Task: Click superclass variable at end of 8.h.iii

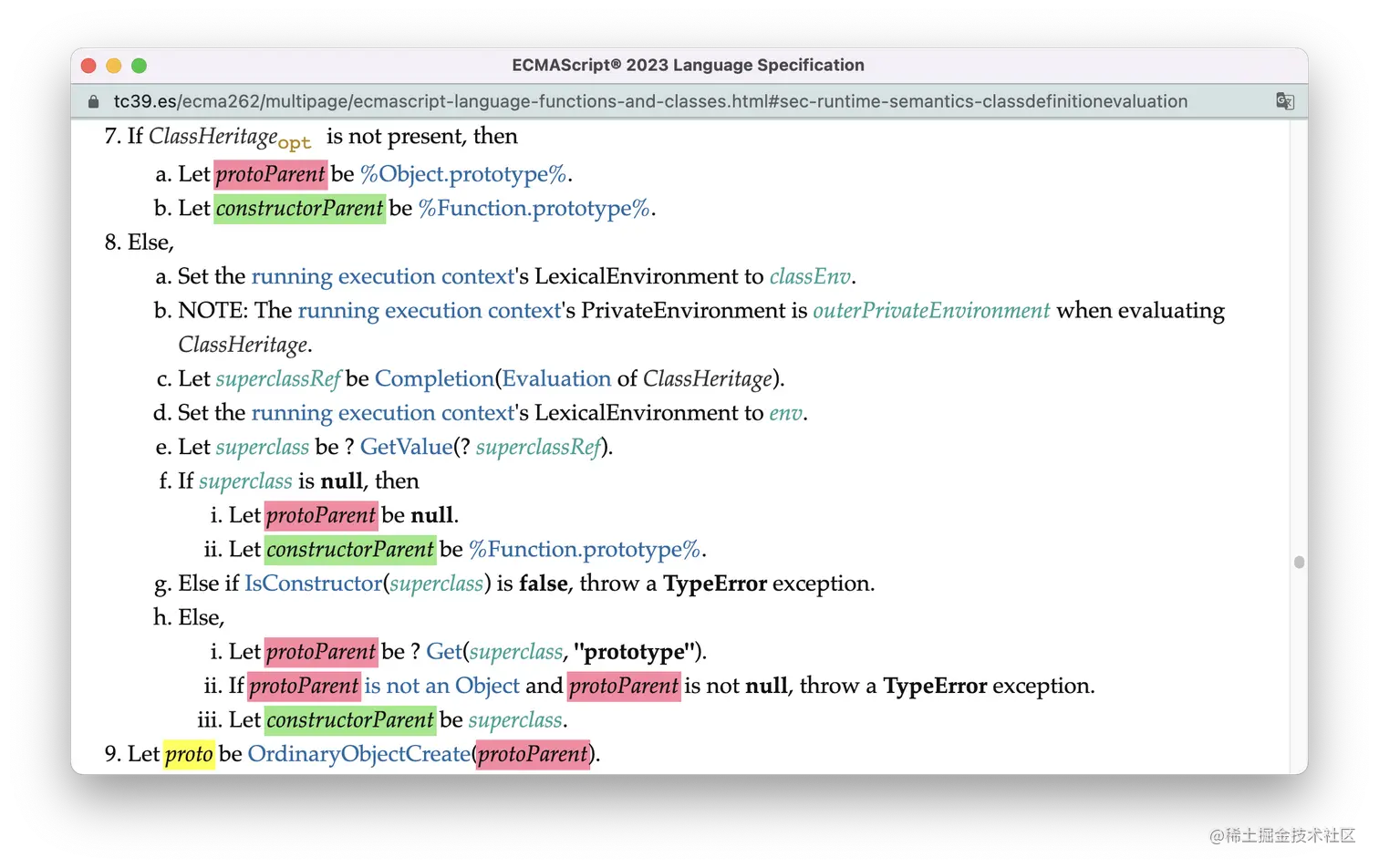Action: 515,720
